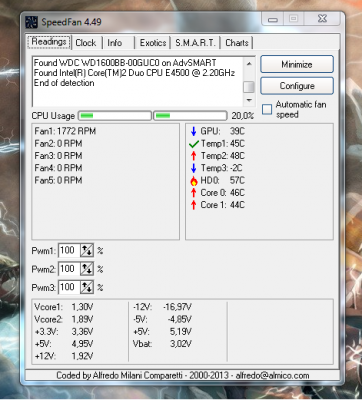Click the Vcore2 1,89V reading
This screenshot has width=362, height=400.
click(64, 319)
